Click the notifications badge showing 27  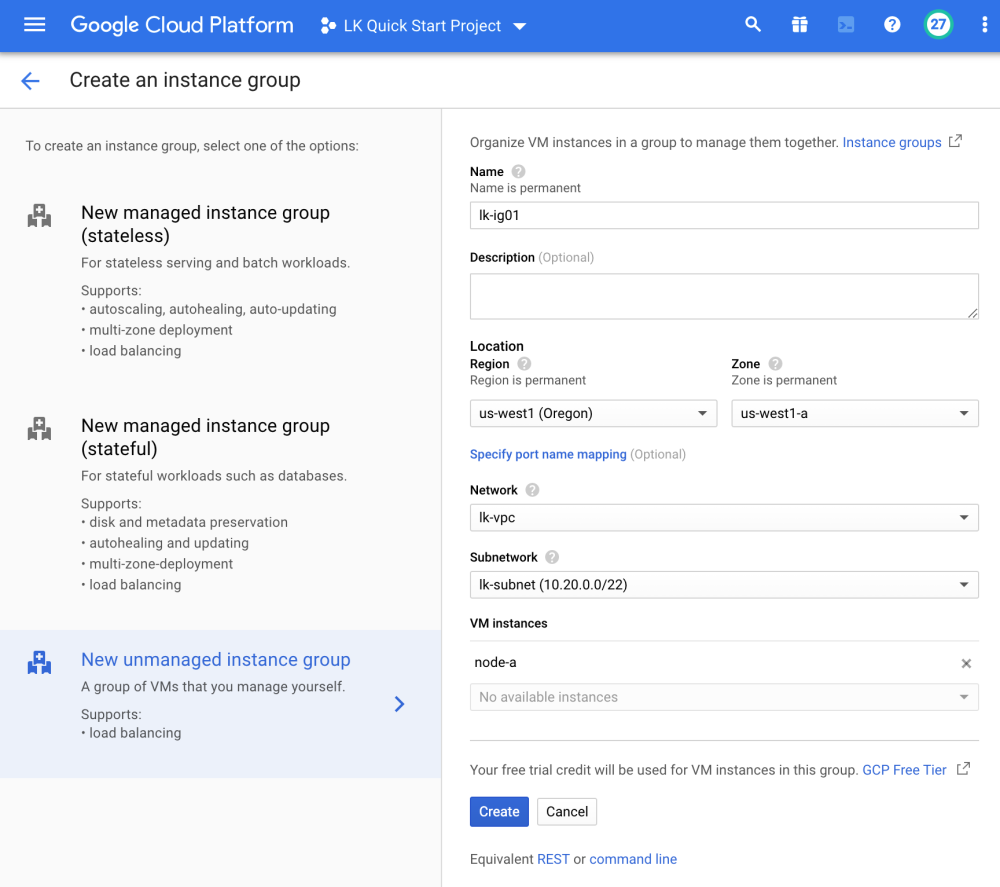pyautogui.click(x=938, y=25)
